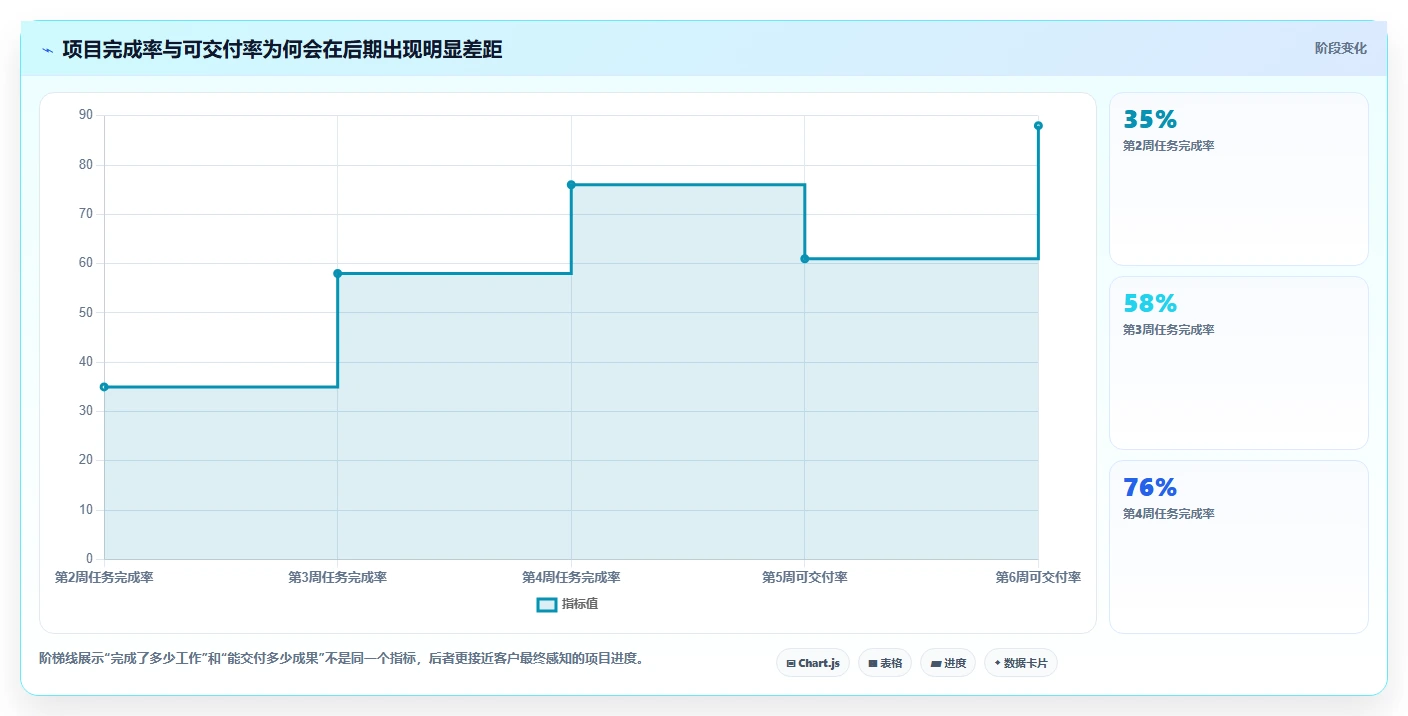
Task: Click the data point at value 58
Action: (338, 273)
